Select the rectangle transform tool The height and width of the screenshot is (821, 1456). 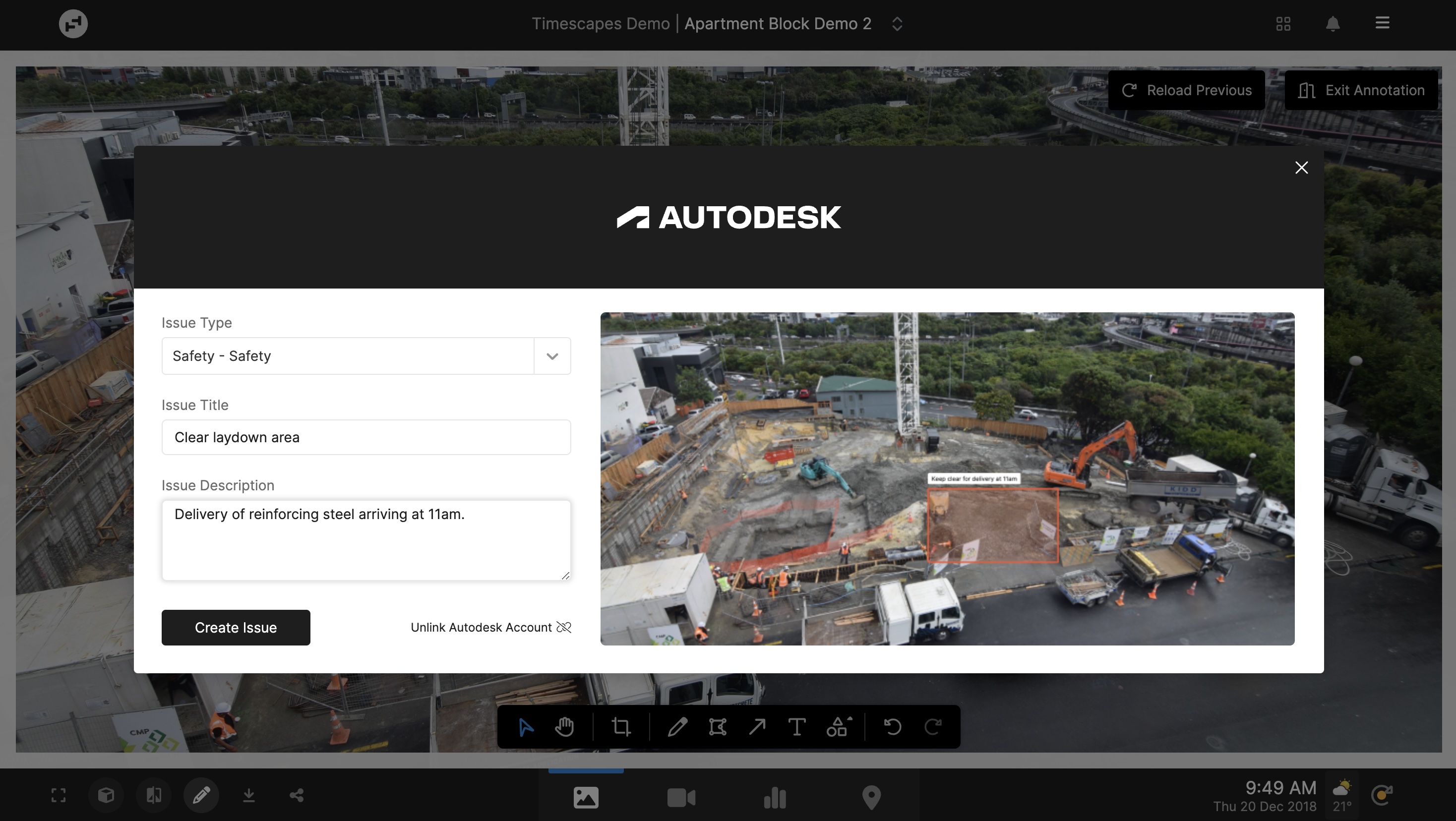coord(717,727)
